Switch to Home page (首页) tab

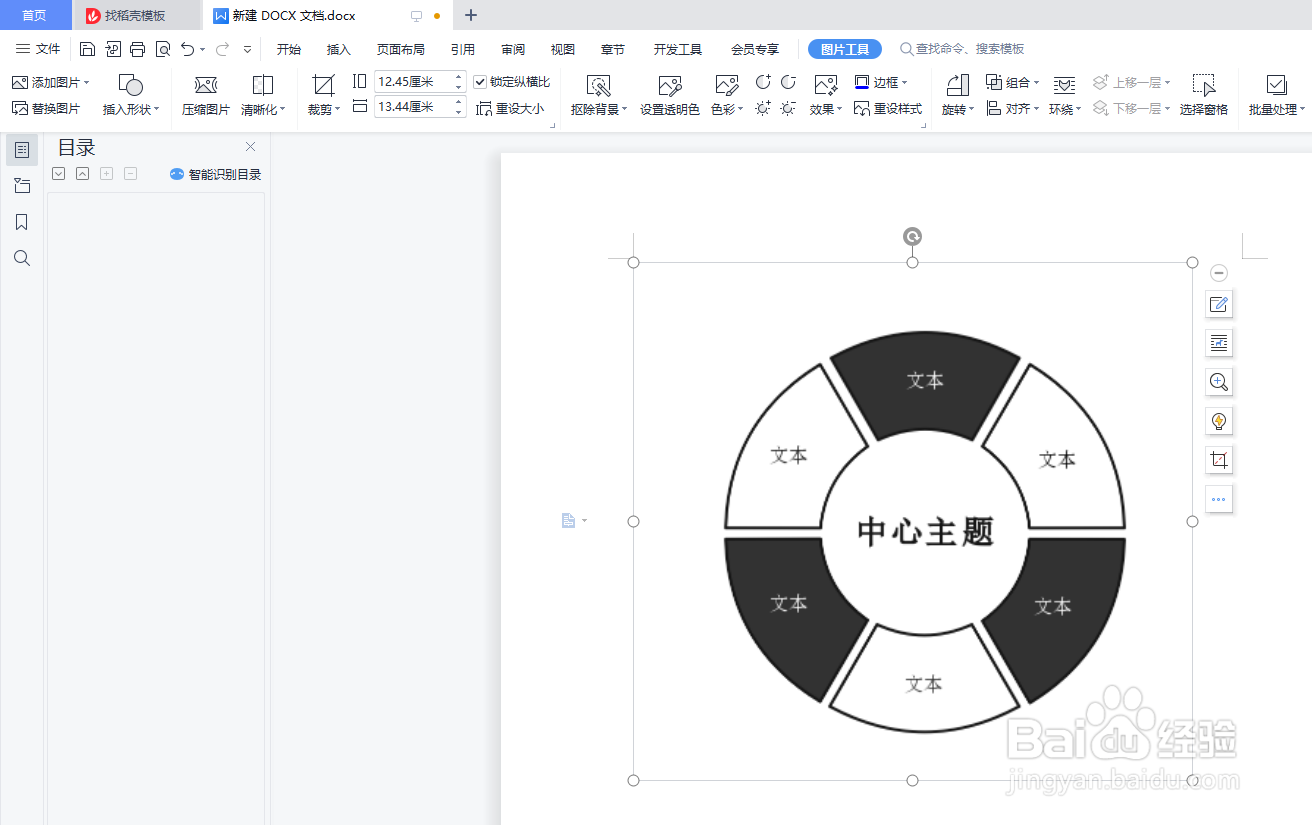point(35,15)
